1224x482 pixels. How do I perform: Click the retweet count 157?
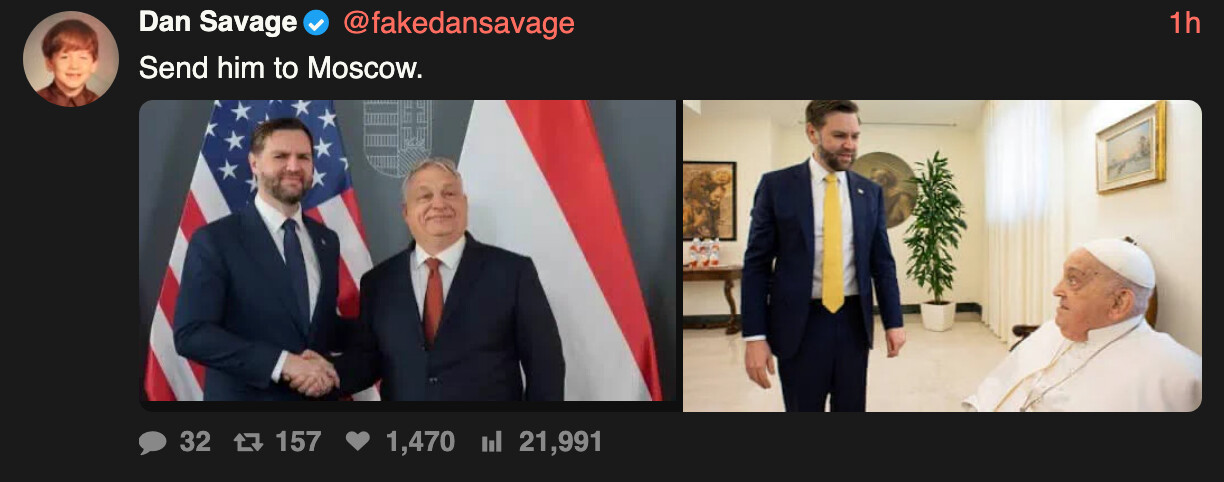coord(298,442)
